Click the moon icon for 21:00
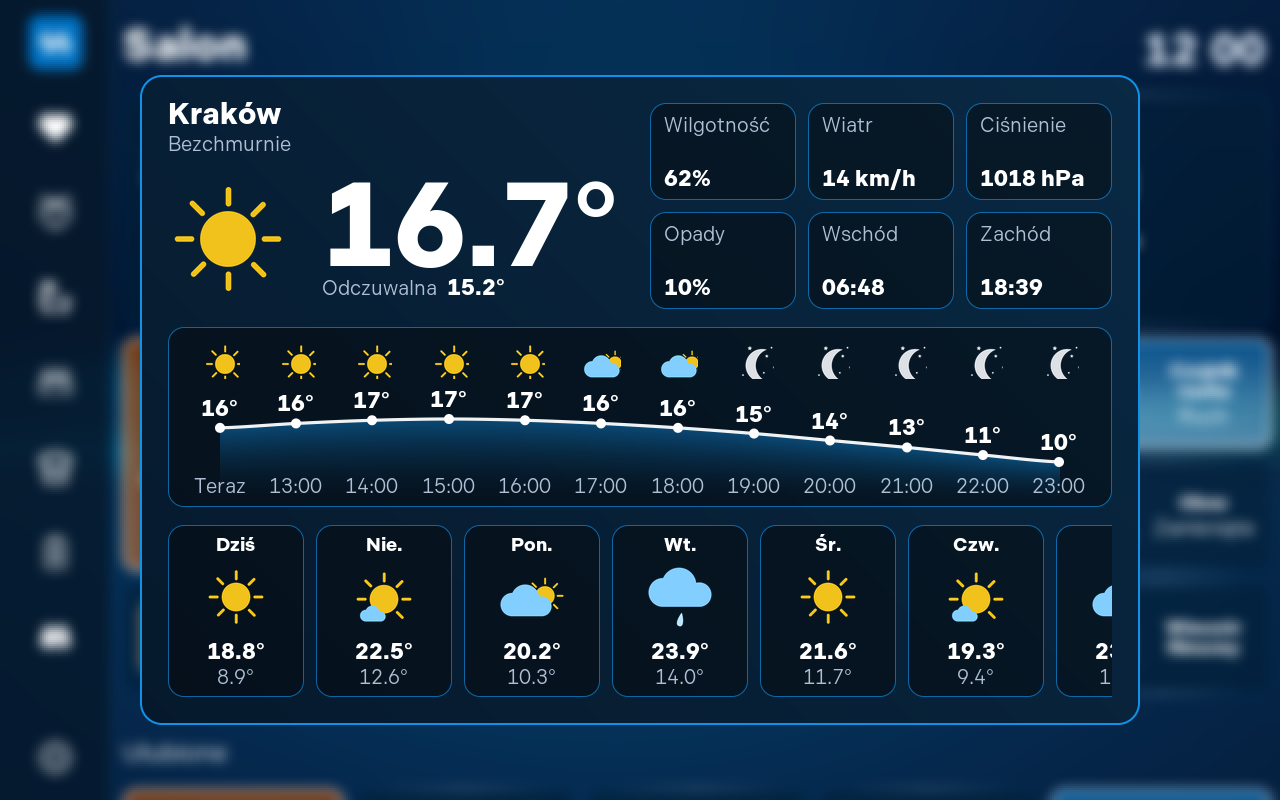 [911, 363]
